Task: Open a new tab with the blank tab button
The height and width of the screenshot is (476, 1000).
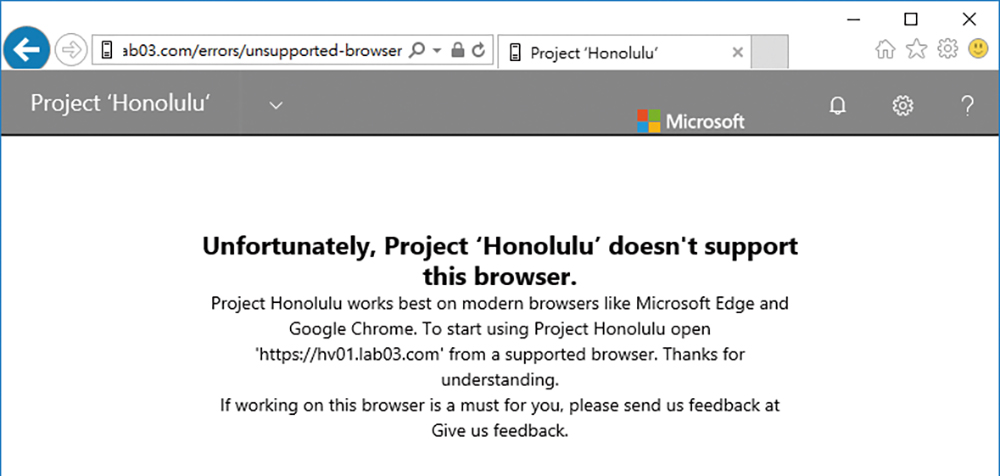Action: [769, 52]
